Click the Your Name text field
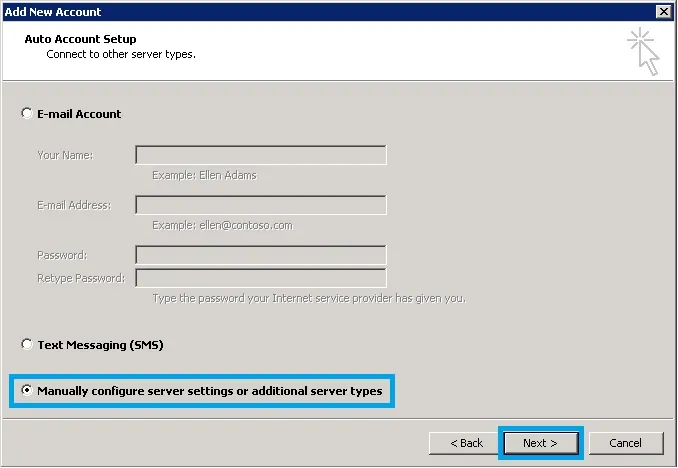The image size is (678, 468). point(260,155)
